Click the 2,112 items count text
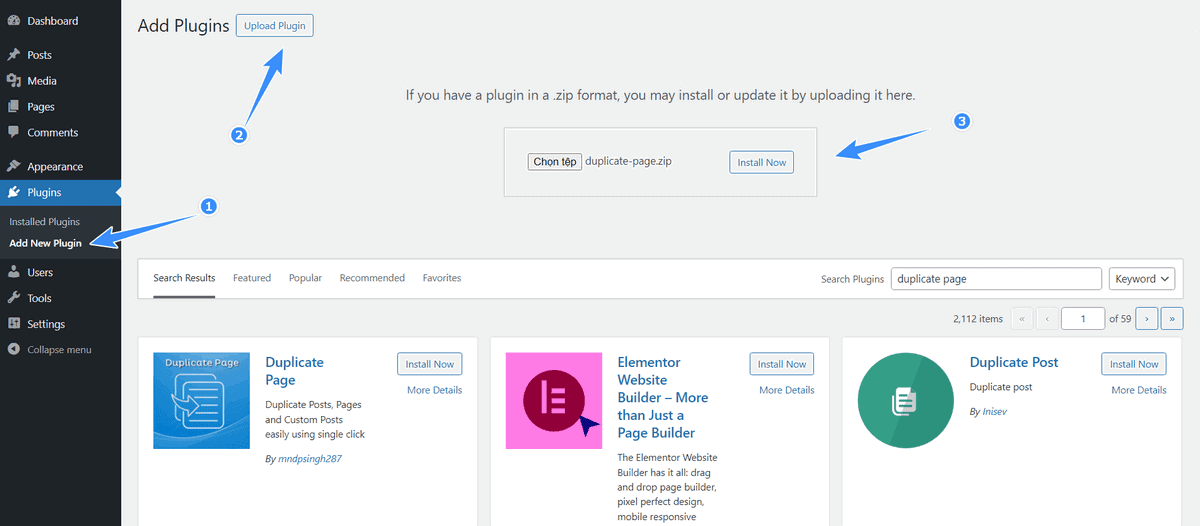The height and width of the screenshot is (526, 1200). click(x=978, y=319)
